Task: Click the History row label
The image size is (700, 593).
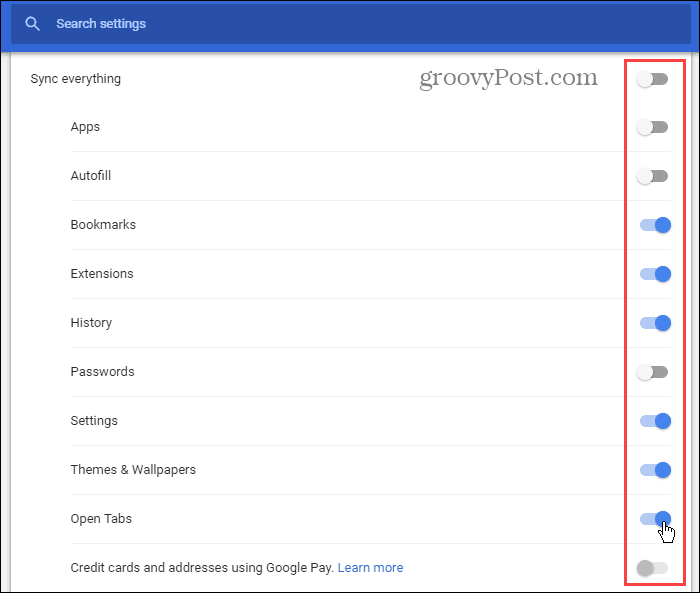Action: (91, 322)
